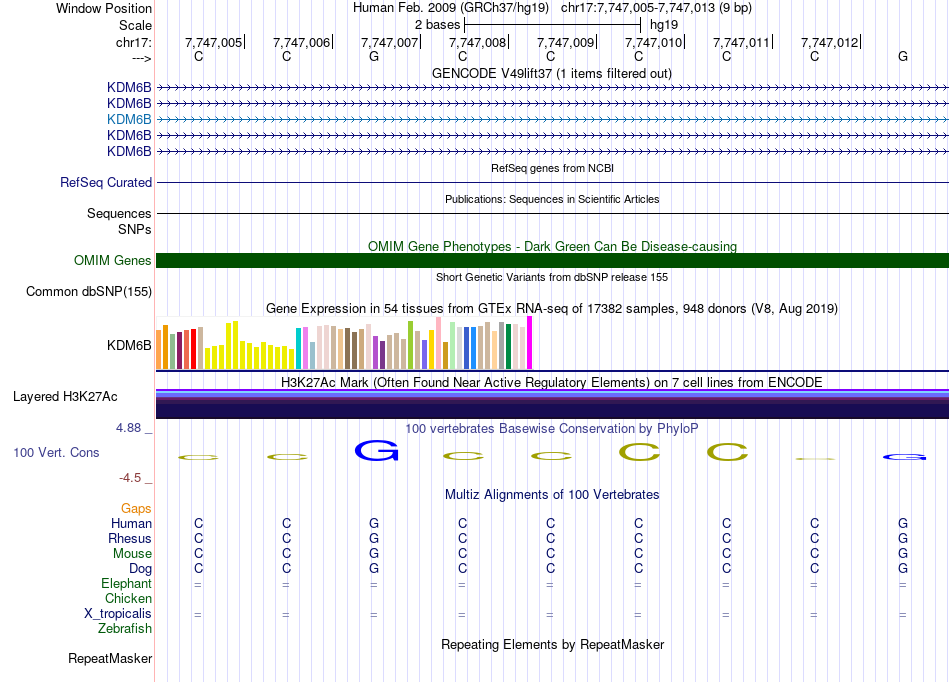Click the Mouse species label
Screen dimensions: 950x682
coord(132,554)
